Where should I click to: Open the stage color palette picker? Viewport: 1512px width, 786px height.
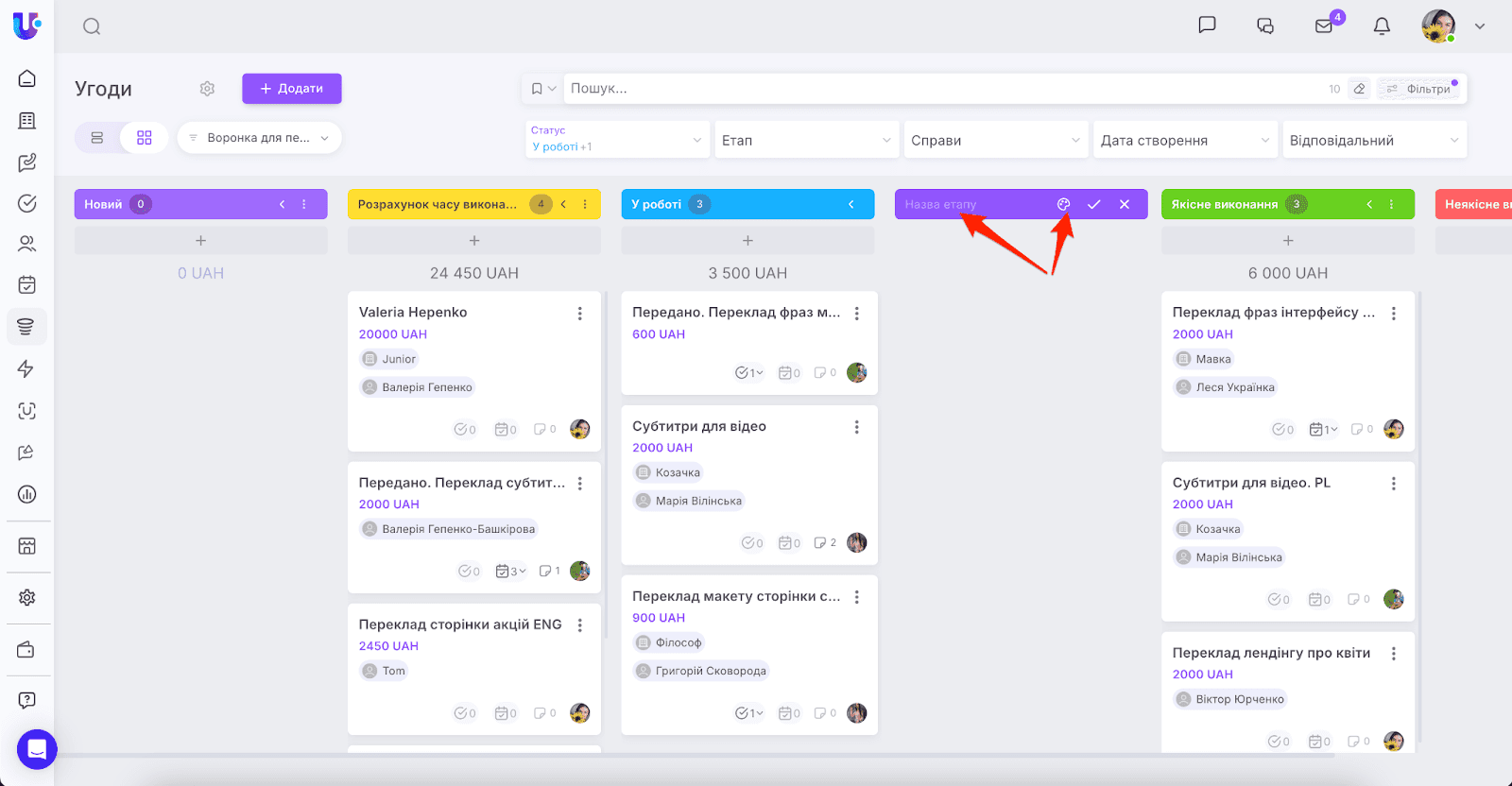click(x=1064, y=204)
